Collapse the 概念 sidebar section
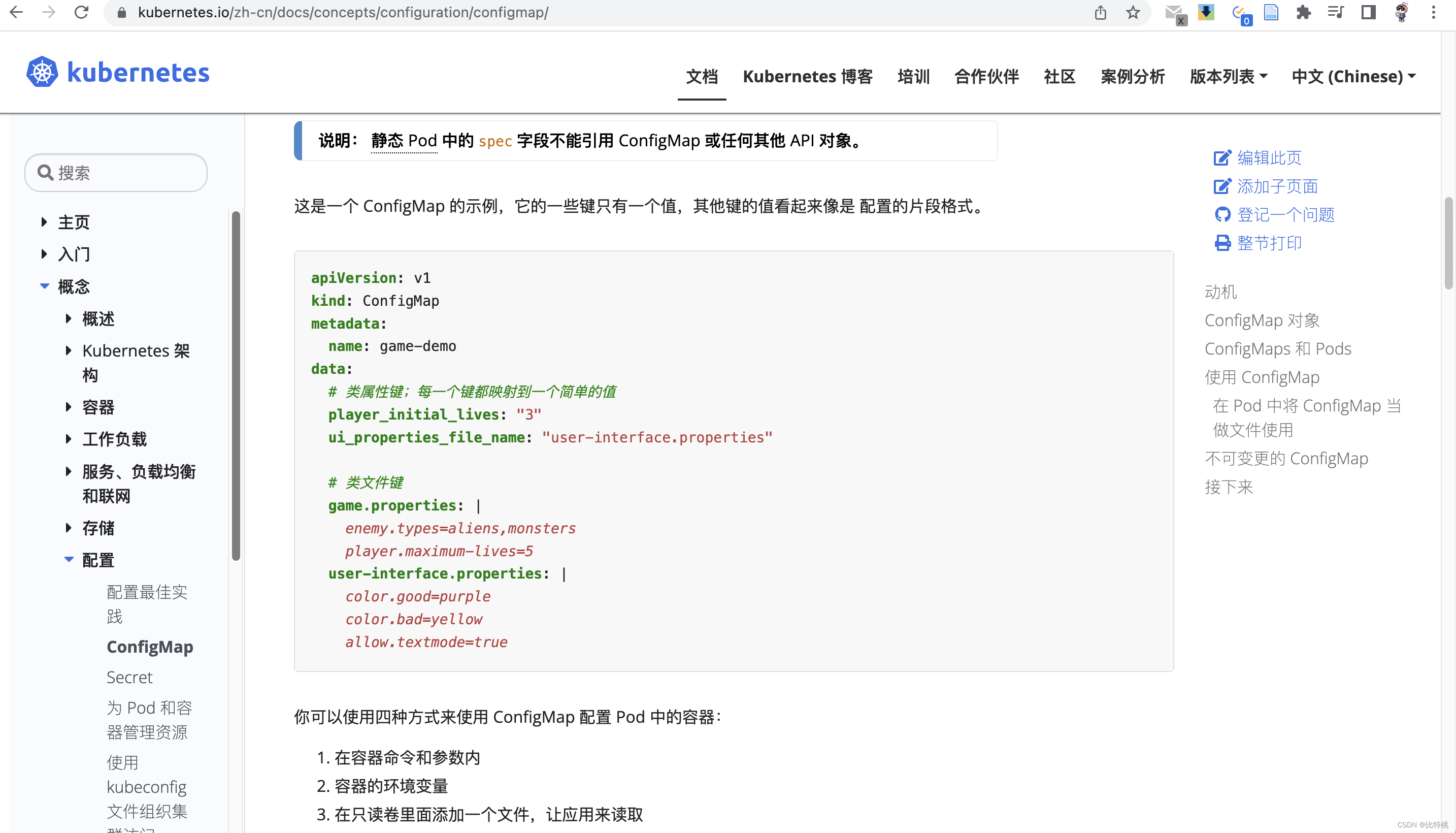The height and width of the screenshot is (833, 1456). pos(44,286)
